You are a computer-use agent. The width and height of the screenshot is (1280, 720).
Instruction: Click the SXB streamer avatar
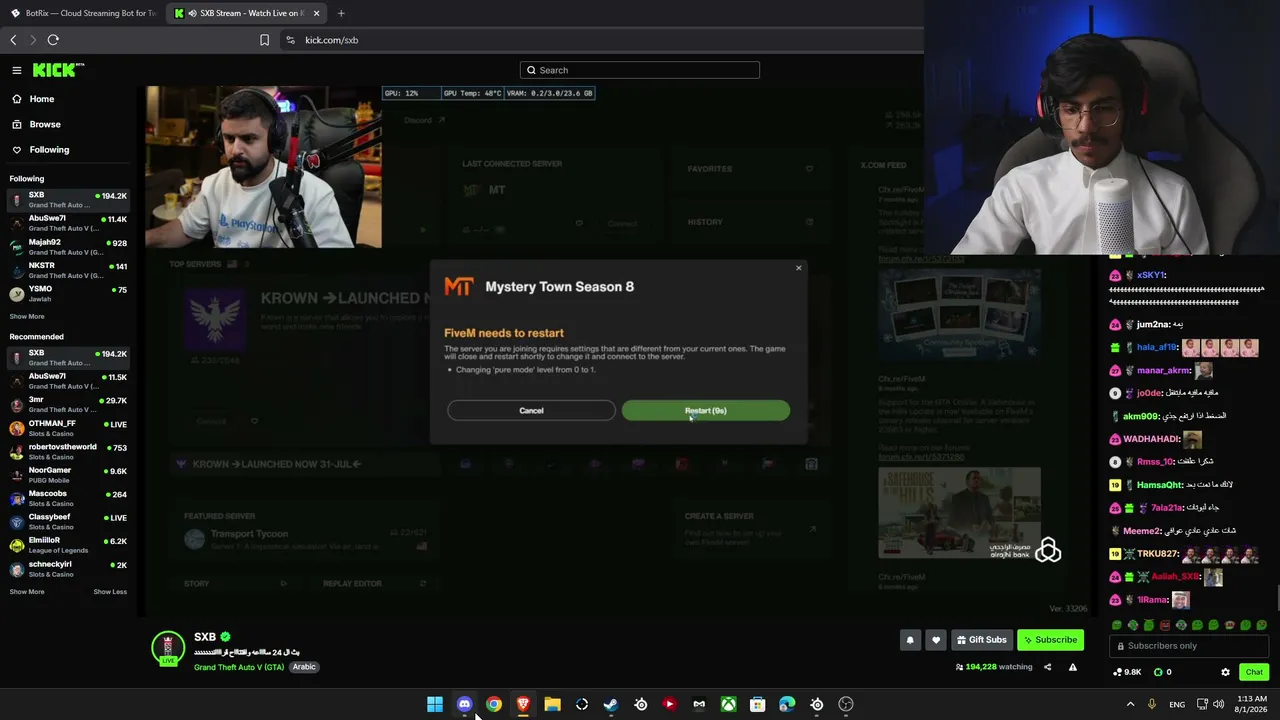tap(168, 647)
